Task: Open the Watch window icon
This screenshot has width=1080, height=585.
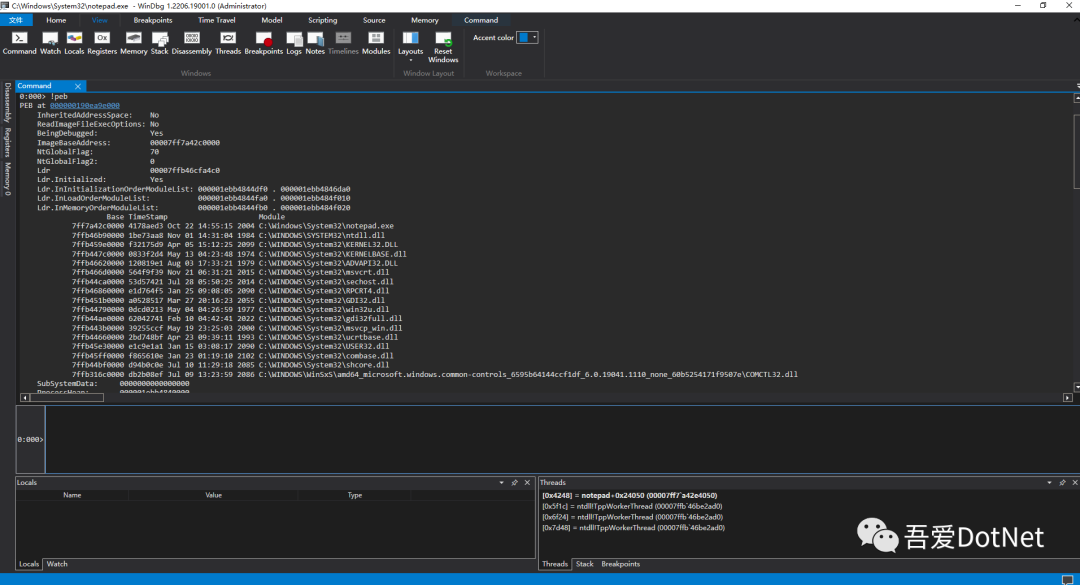Action: (x=50, y=43)
